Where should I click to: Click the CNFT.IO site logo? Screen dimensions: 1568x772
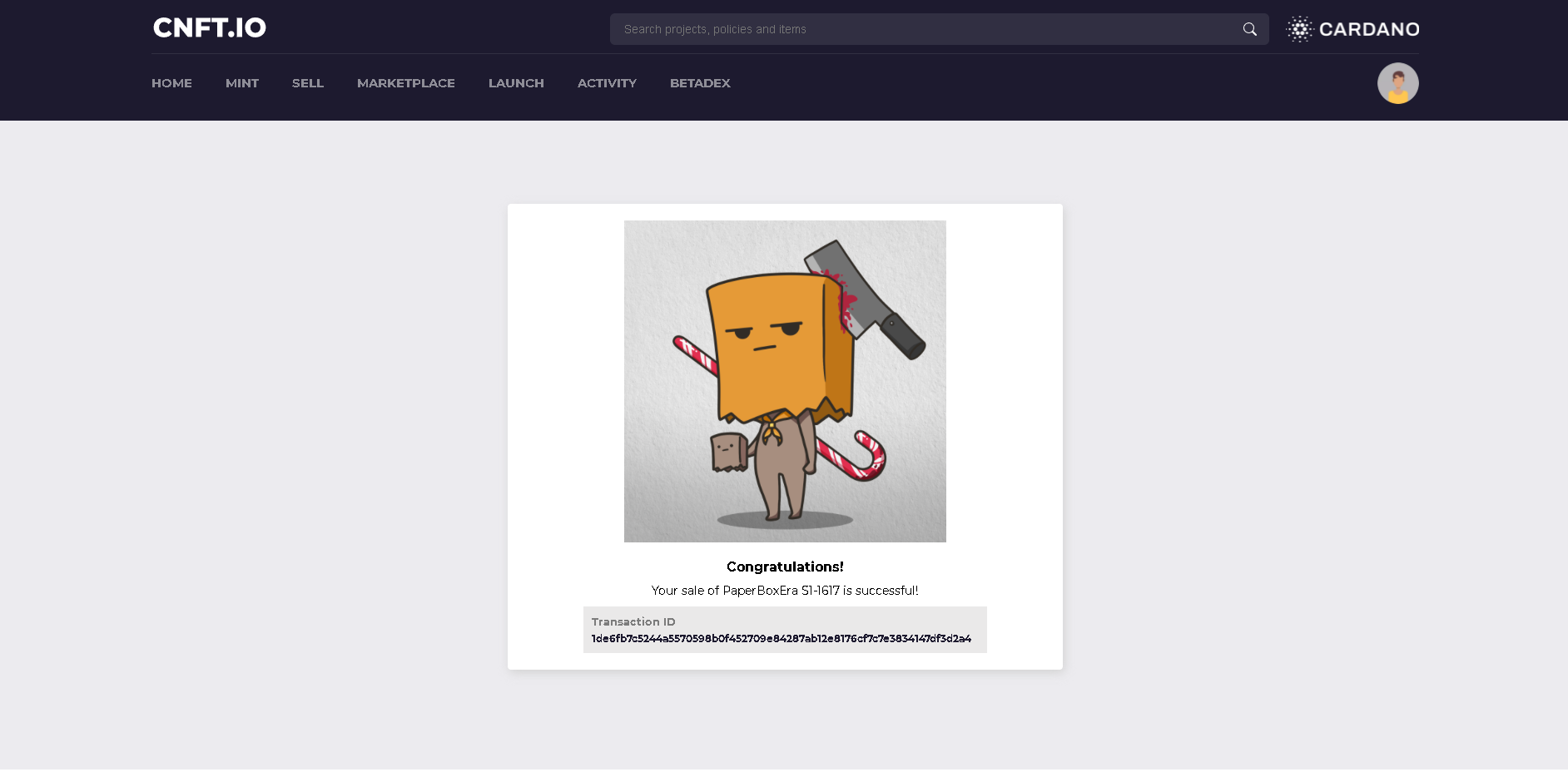click(209, 27)
